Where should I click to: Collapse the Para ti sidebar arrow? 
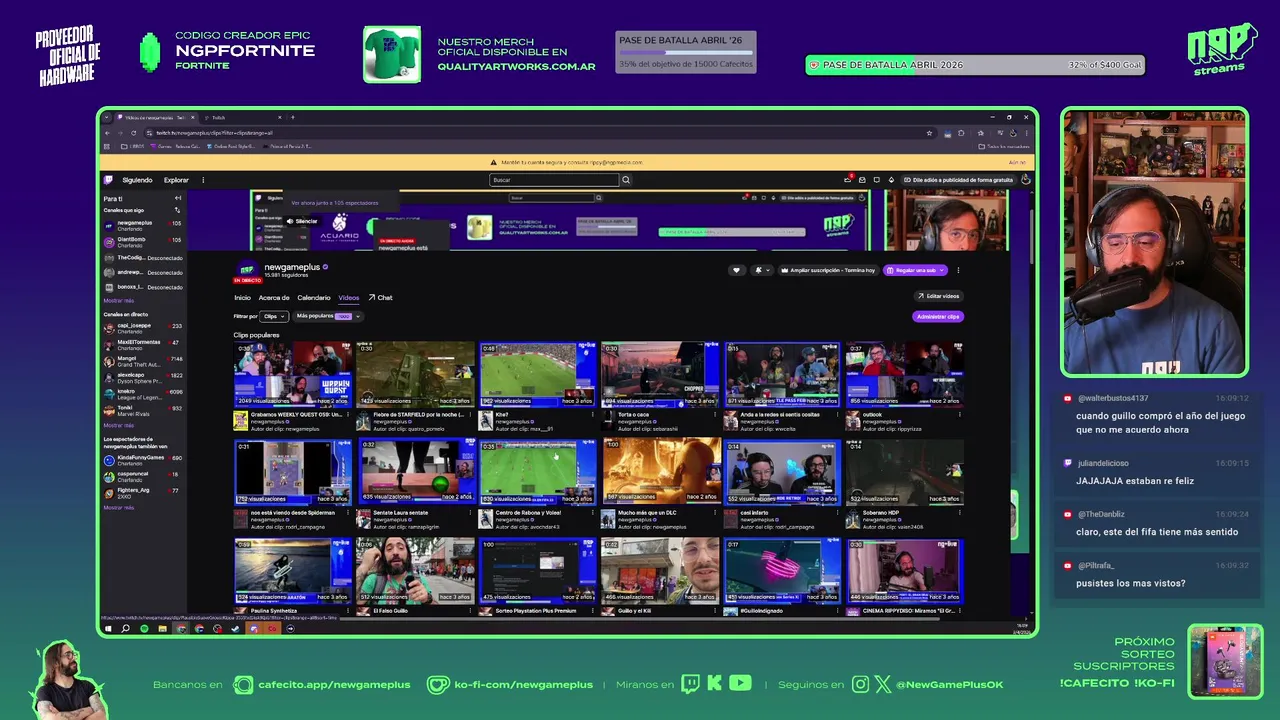pos(178,198)
